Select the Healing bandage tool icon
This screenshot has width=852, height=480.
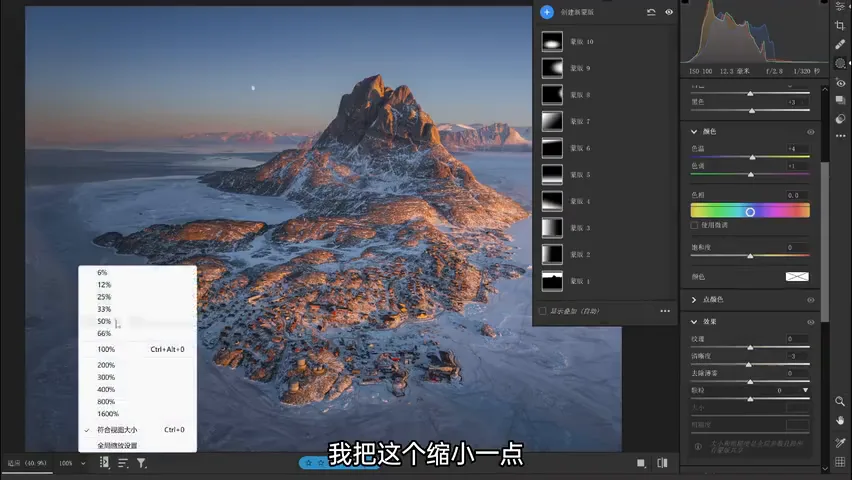point(840,44)
